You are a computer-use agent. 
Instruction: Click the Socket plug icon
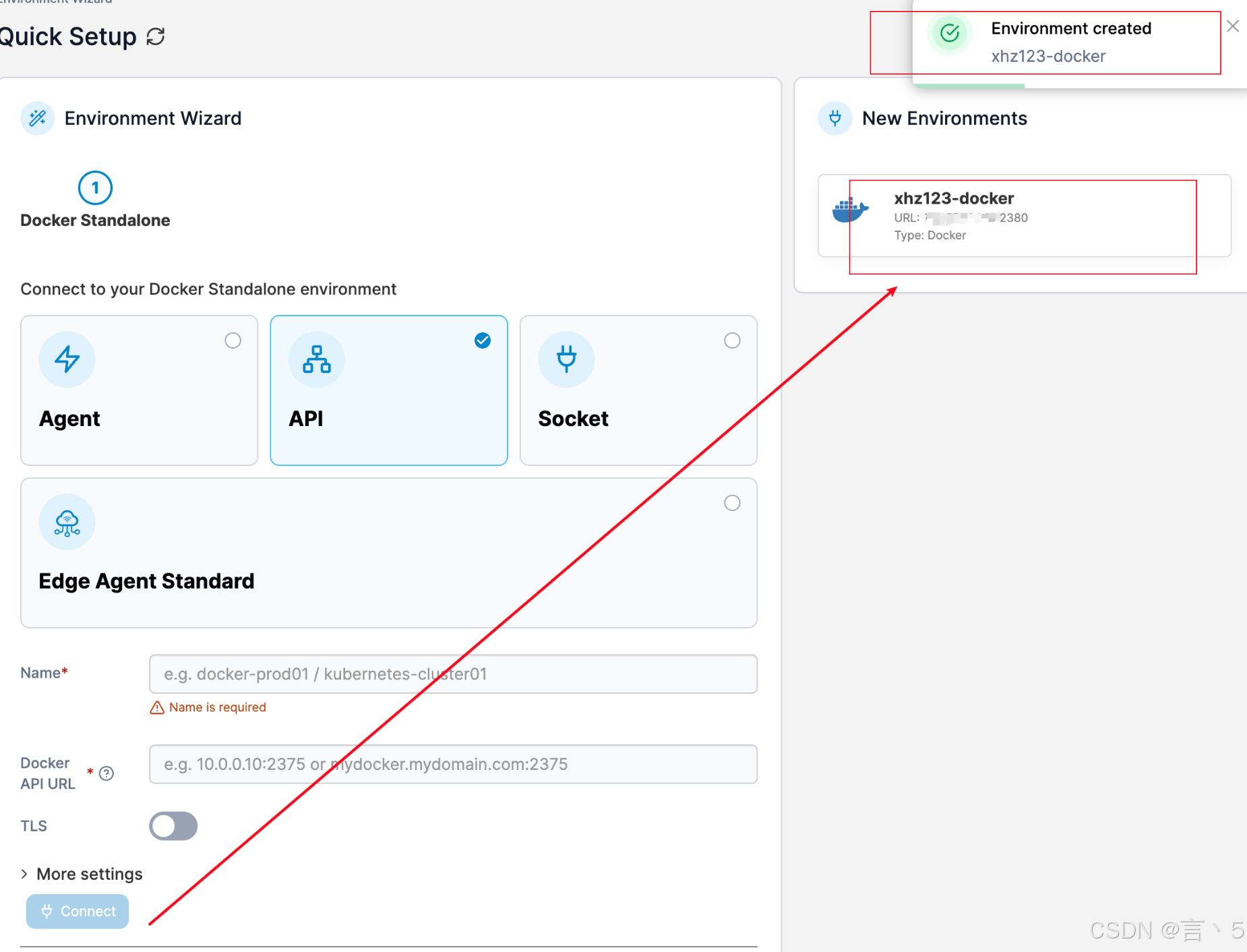566,359
